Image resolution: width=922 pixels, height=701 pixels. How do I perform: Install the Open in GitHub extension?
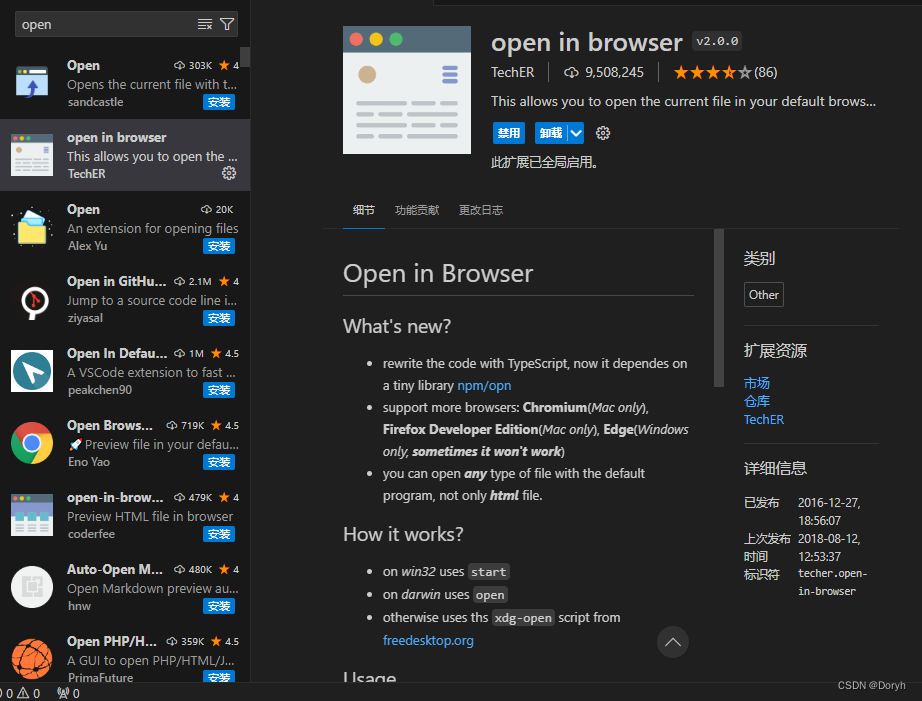(x=219, y=318)
